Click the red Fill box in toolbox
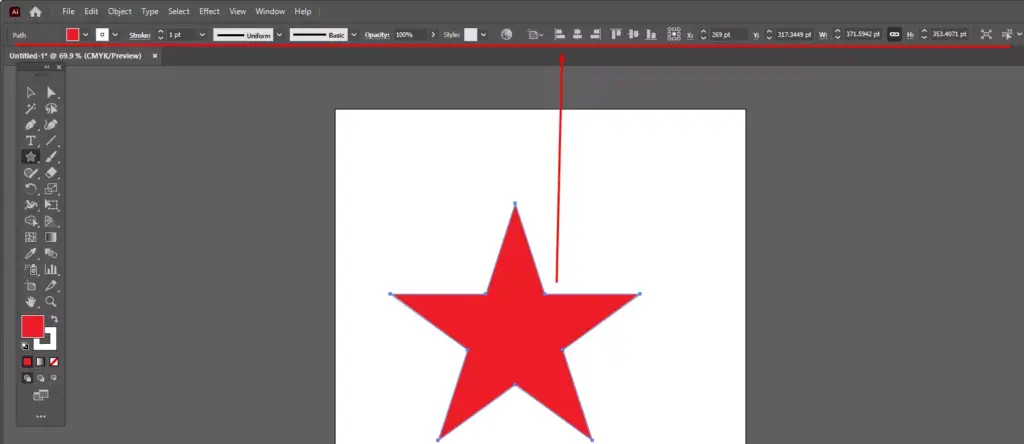 coord(33,326)
